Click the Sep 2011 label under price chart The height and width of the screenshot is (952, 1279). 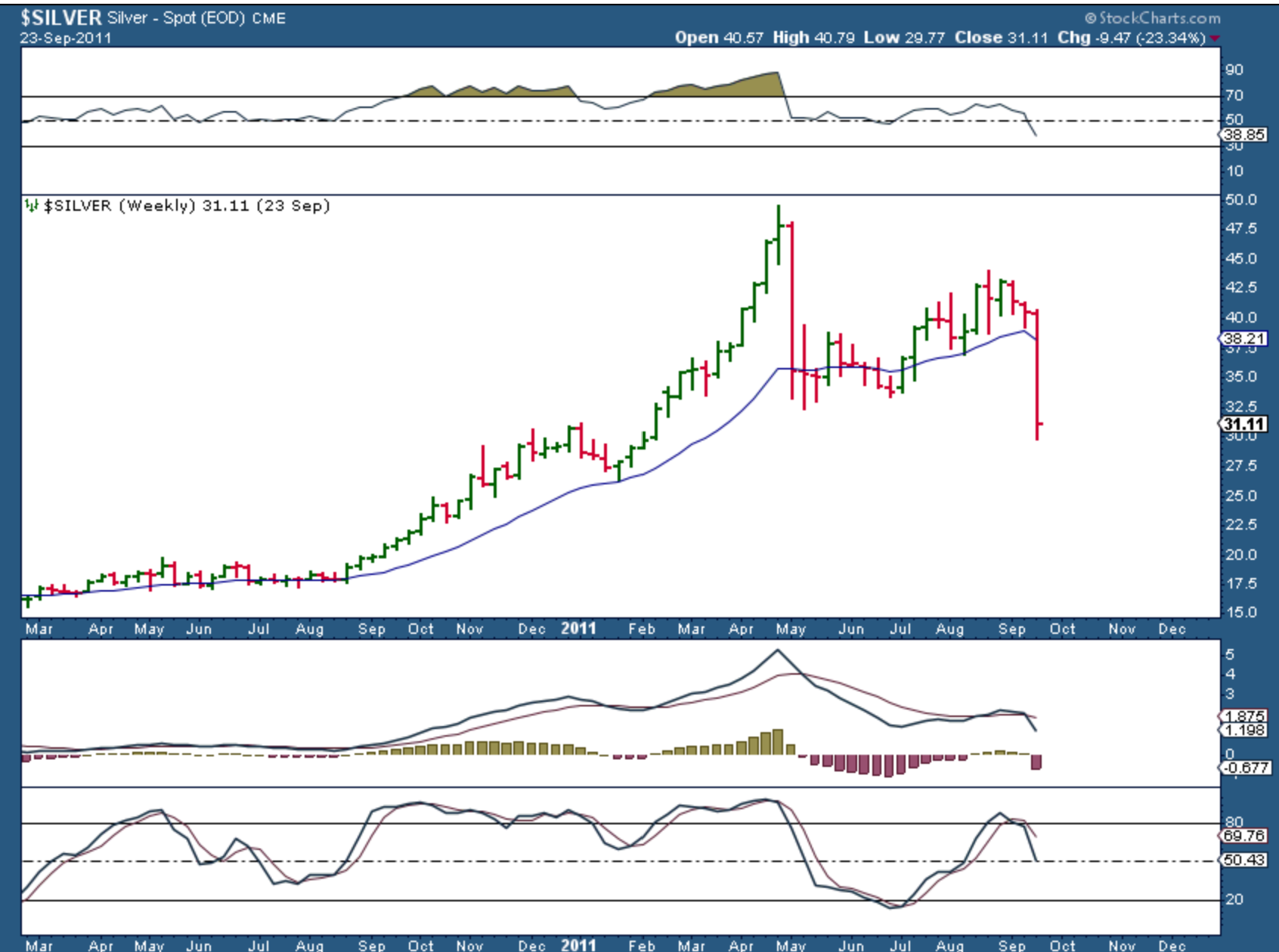(1011, 629)
